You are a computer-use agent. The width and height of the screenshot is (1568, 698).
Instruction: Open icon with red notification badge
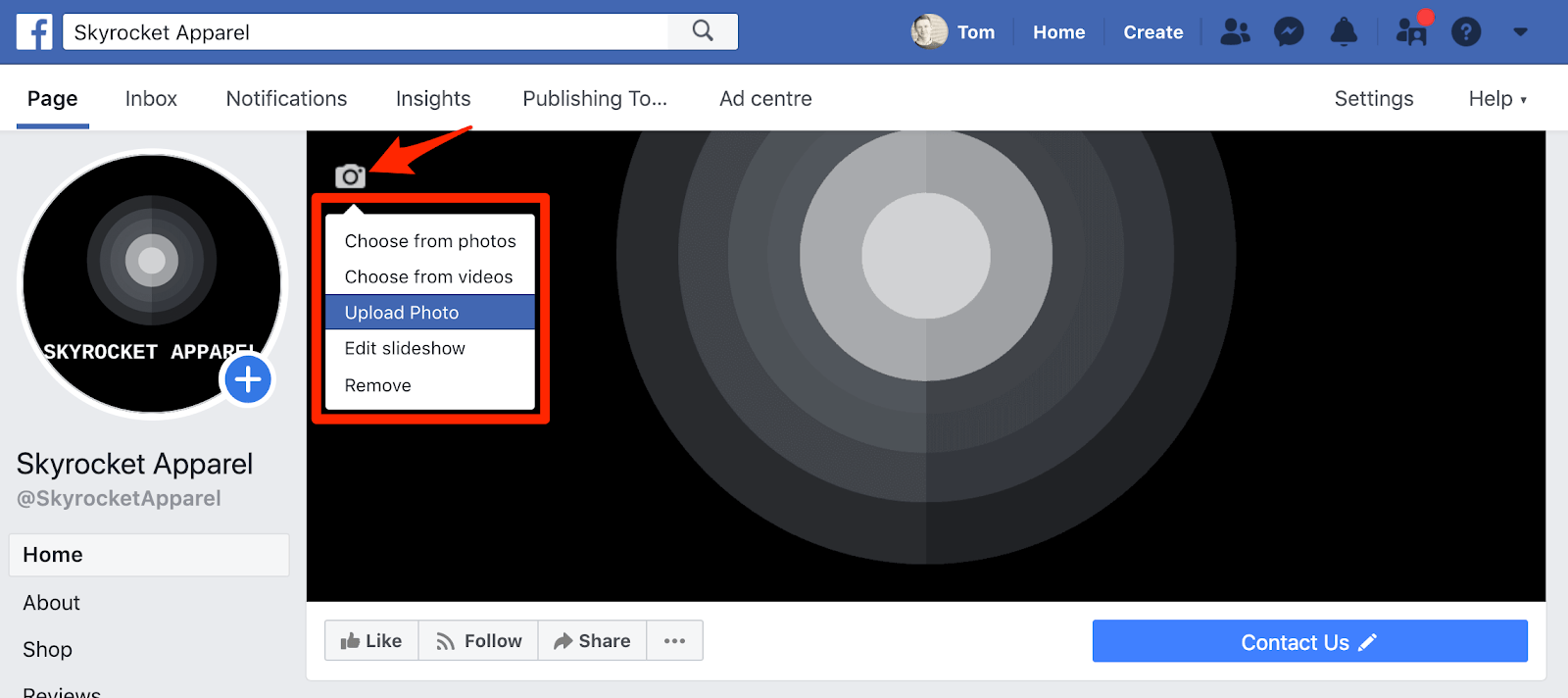pyautogui.click(x=1412, y=31)
